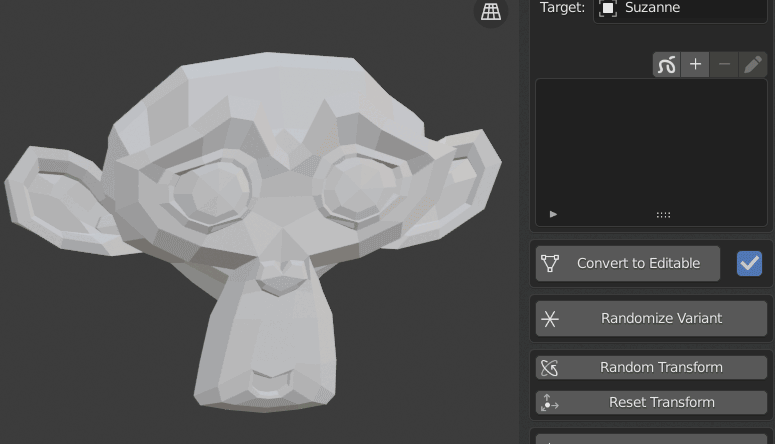The width and height of the screenshot is (775, 444).
Task: Toggle perspective/orthographic grid view icon
Action: [x=491, y=11]
